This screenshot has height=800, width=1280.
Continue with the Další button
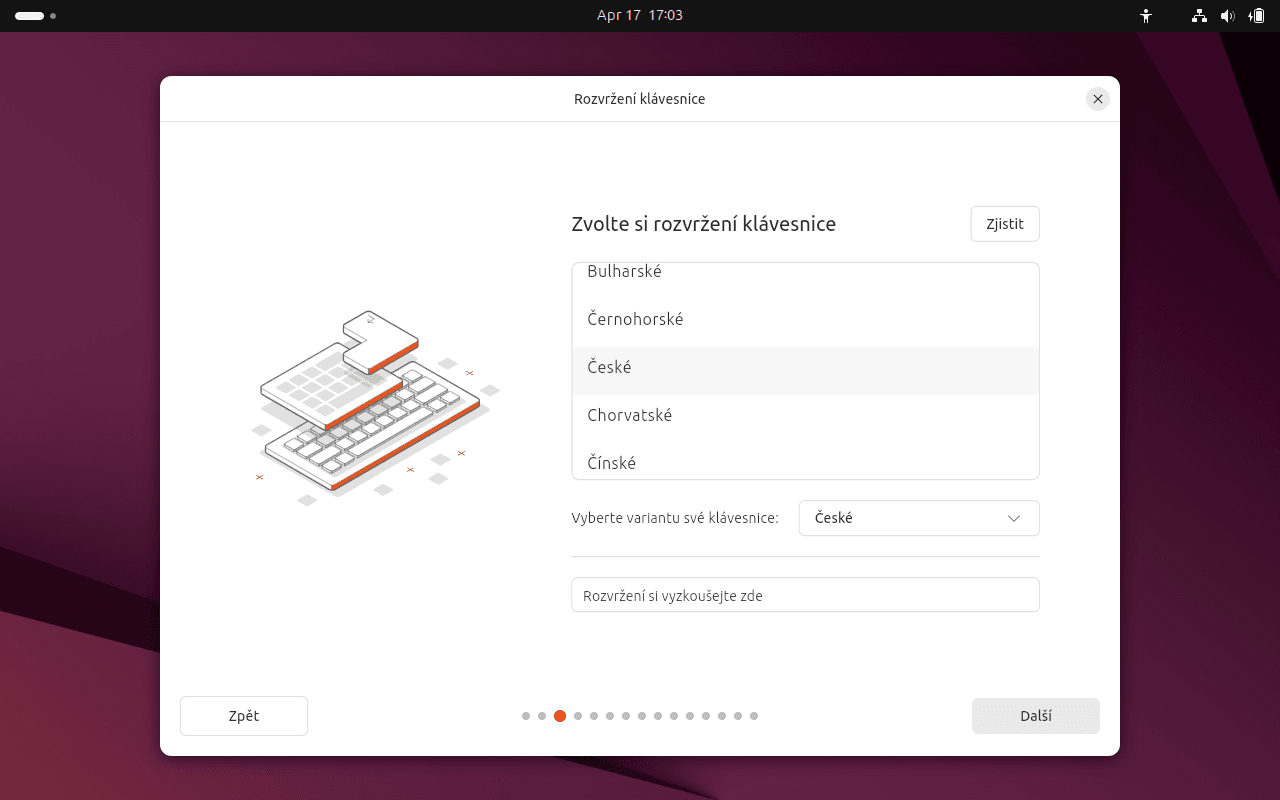(1036, 716)
